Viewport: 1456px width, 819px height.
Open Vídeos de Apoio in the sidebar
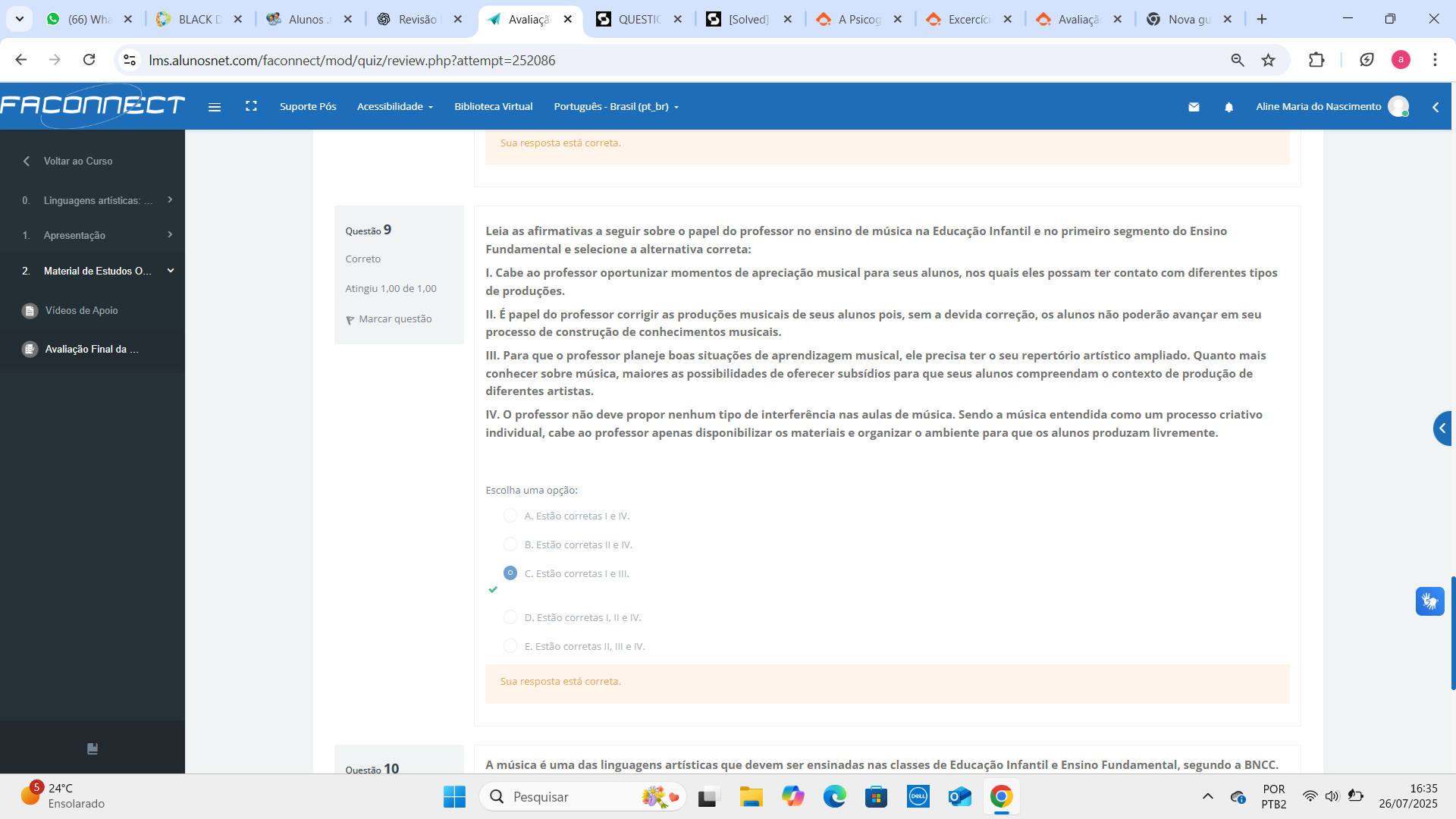pyautogui.click(x=81, y=311)
